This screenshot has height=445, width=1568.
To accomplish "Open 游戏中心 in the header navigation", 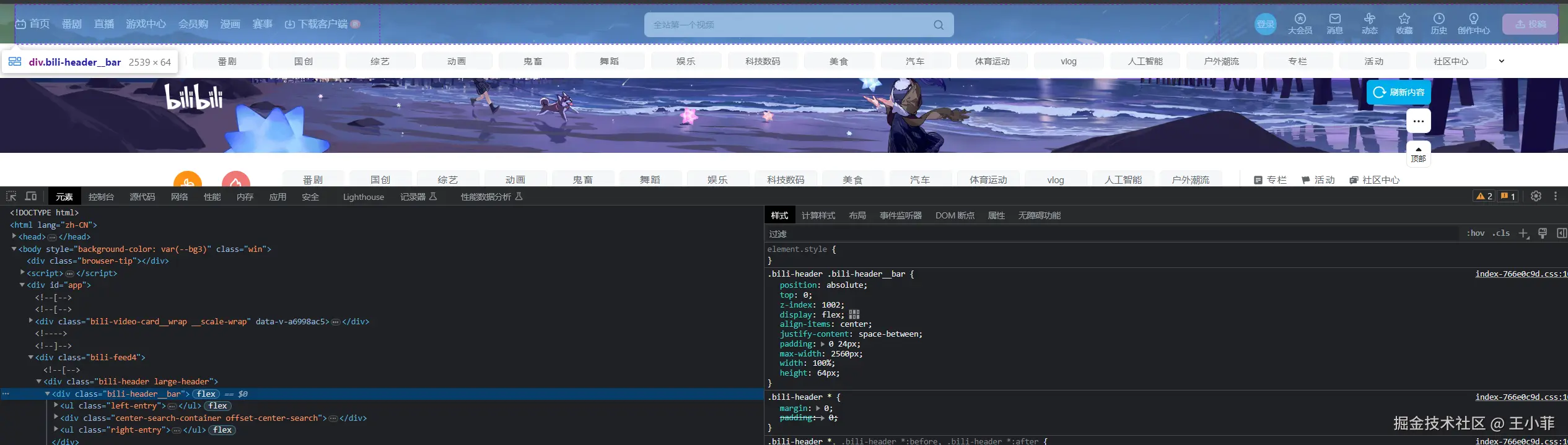I will tap(146, 24).
